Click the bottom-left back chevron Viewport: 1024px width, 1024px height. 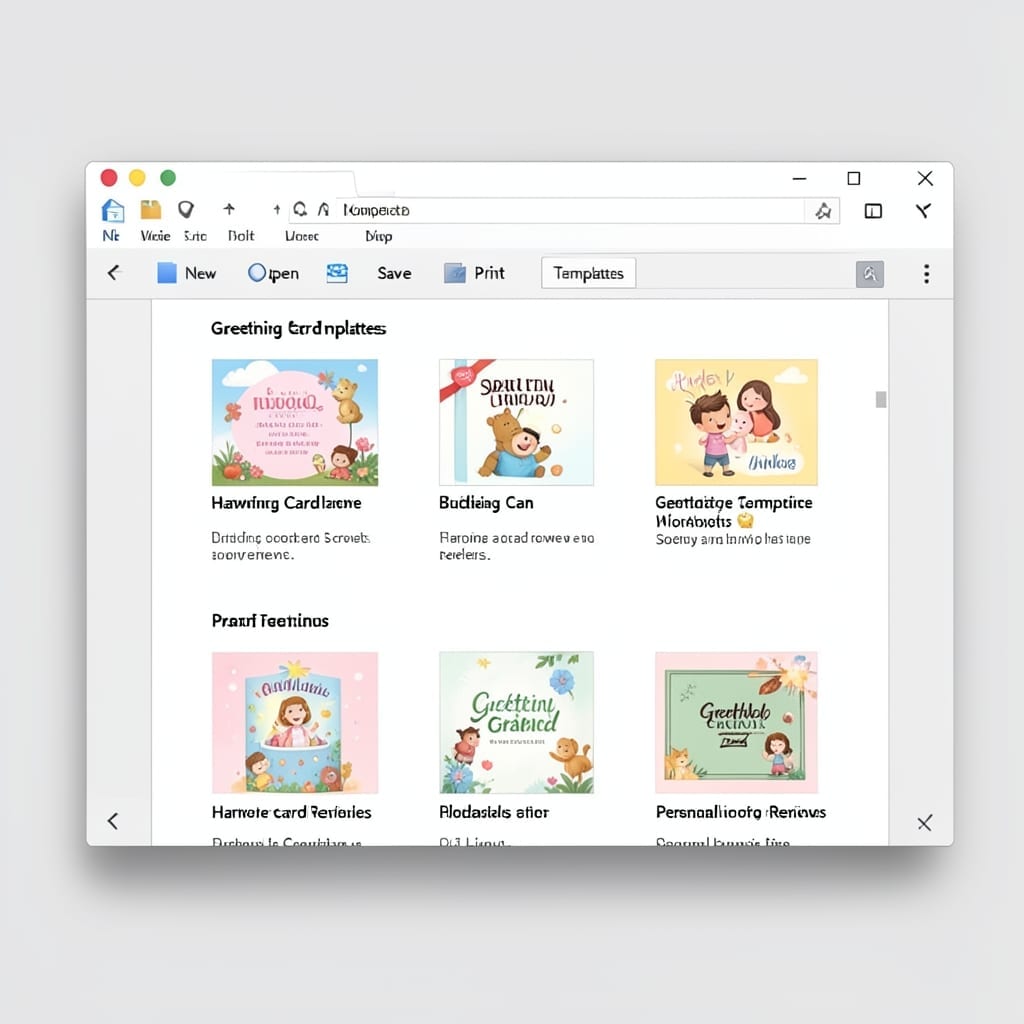(113, 821)
